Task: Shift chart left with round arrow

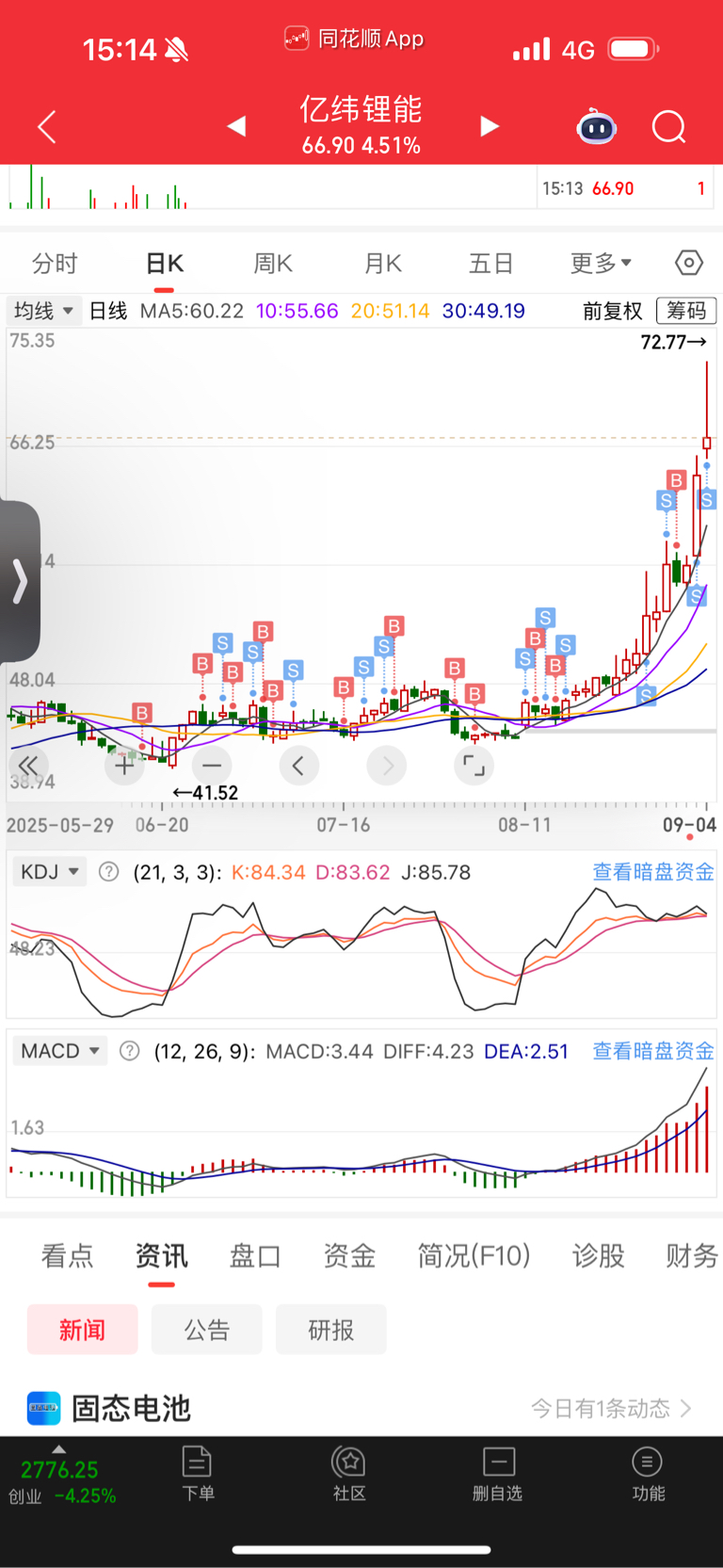Action: click(x=298, y=766)
